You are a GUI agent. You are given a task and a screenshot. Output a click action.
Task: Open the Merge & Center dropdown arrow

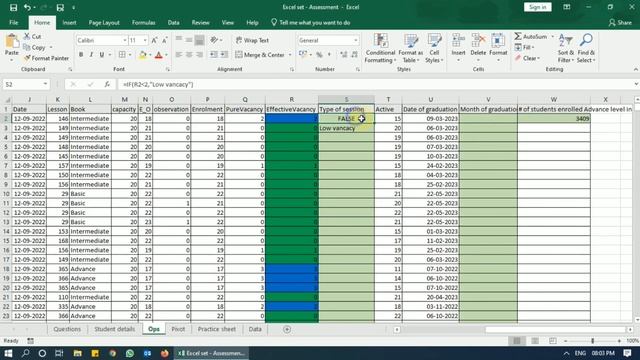[x=290, y=55]
